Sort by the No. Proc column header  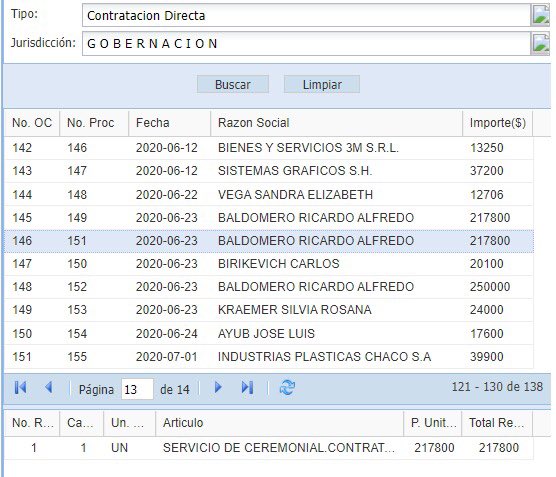pos(94,123)
